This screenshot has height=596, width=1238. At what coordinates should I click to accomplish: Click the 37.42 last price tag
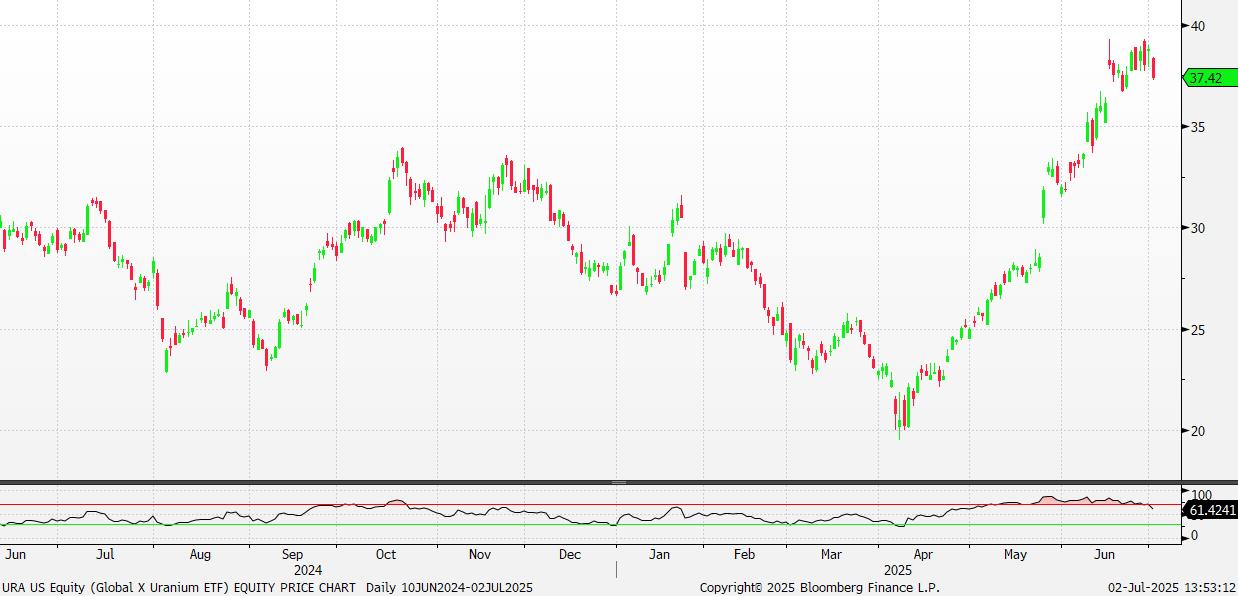[x=1208, y=77]
